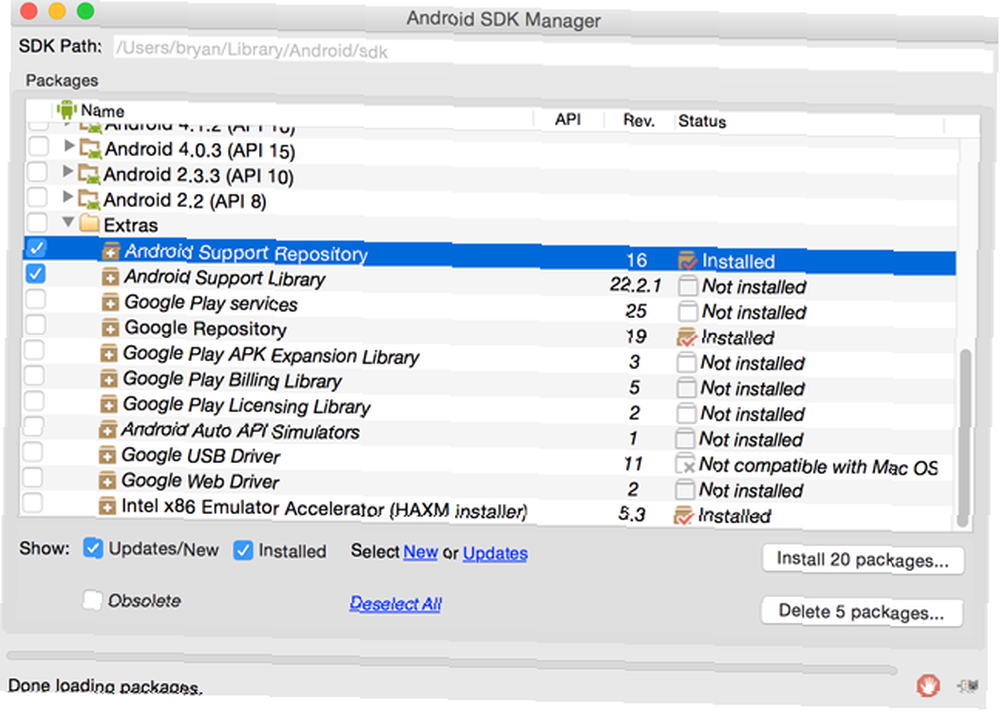Select the Google Play services row name
Image resolution: width=1000 pixels, height=711 pixels.
click(x=210, y=304)
